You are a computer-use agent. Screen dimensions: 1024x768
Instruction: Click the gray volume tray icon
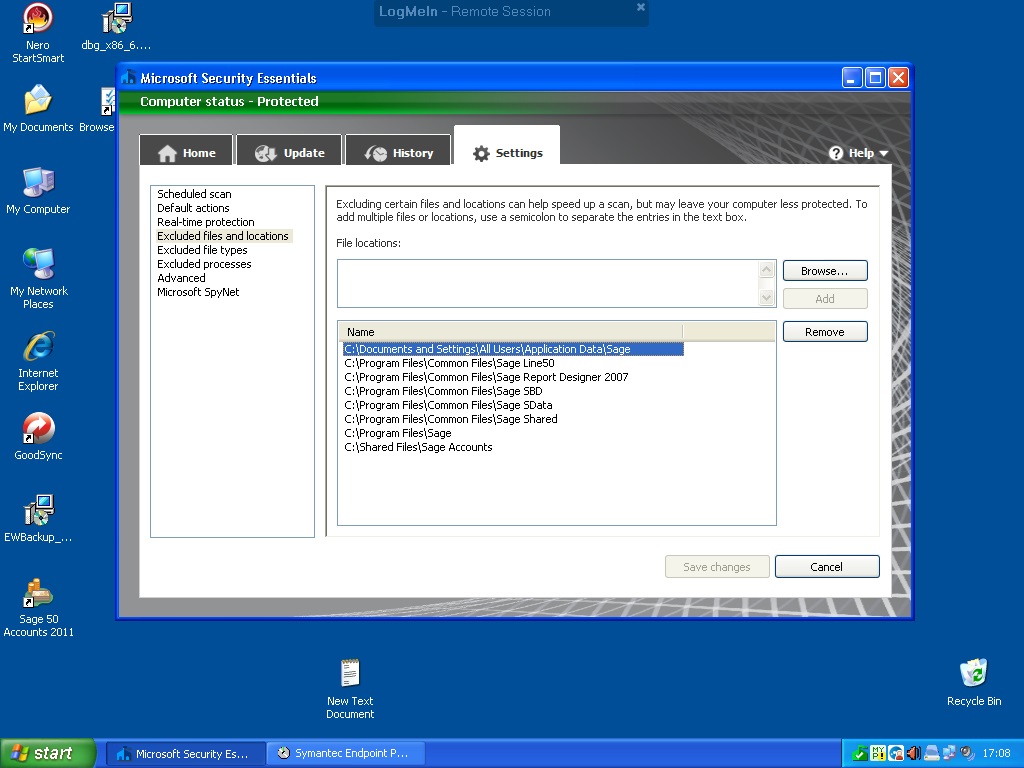[967, 754]
